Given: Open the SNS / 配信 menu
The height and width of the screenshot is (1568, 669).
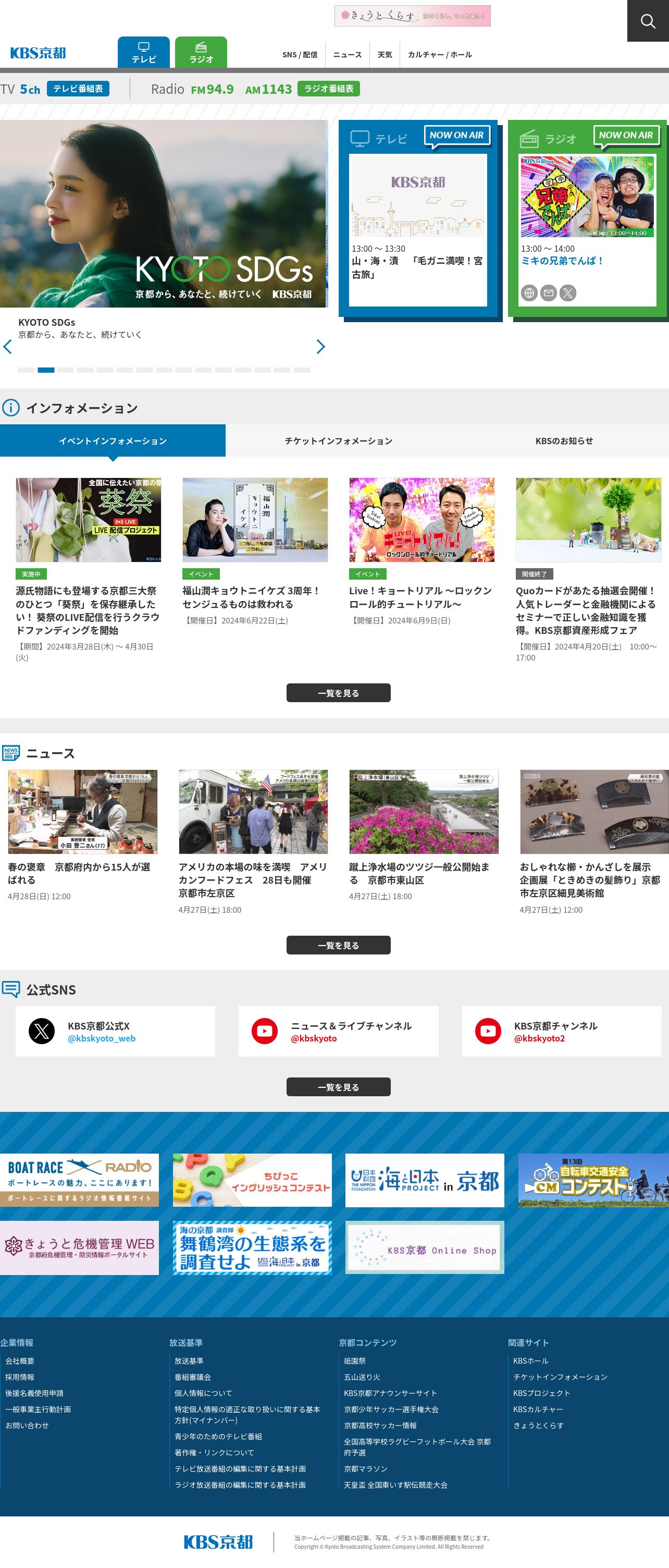Looking at the screenshot, I should tap(300, 55).
